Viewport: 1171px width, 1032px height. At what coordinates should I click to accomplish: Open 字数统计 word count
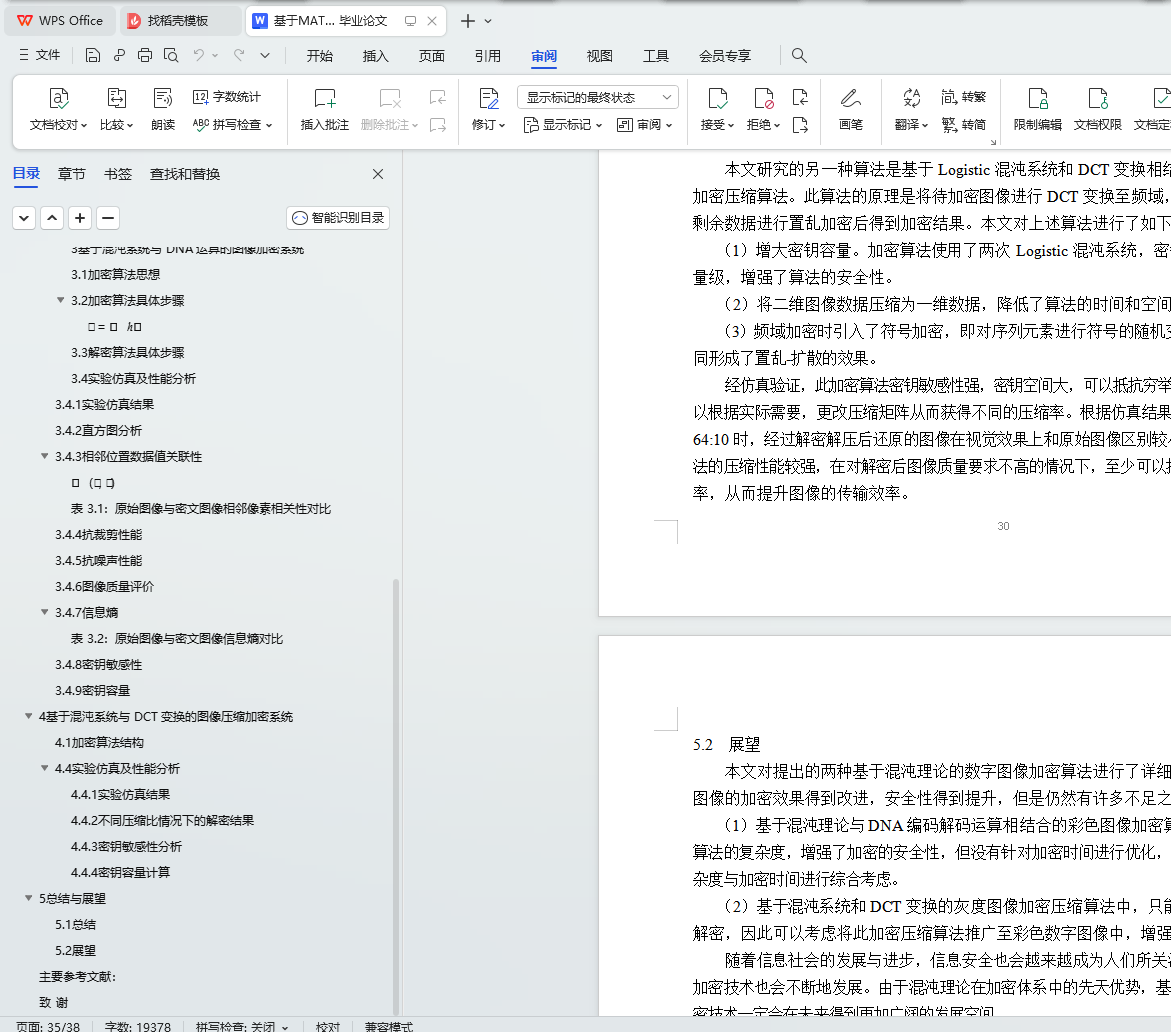click(227, 97)
